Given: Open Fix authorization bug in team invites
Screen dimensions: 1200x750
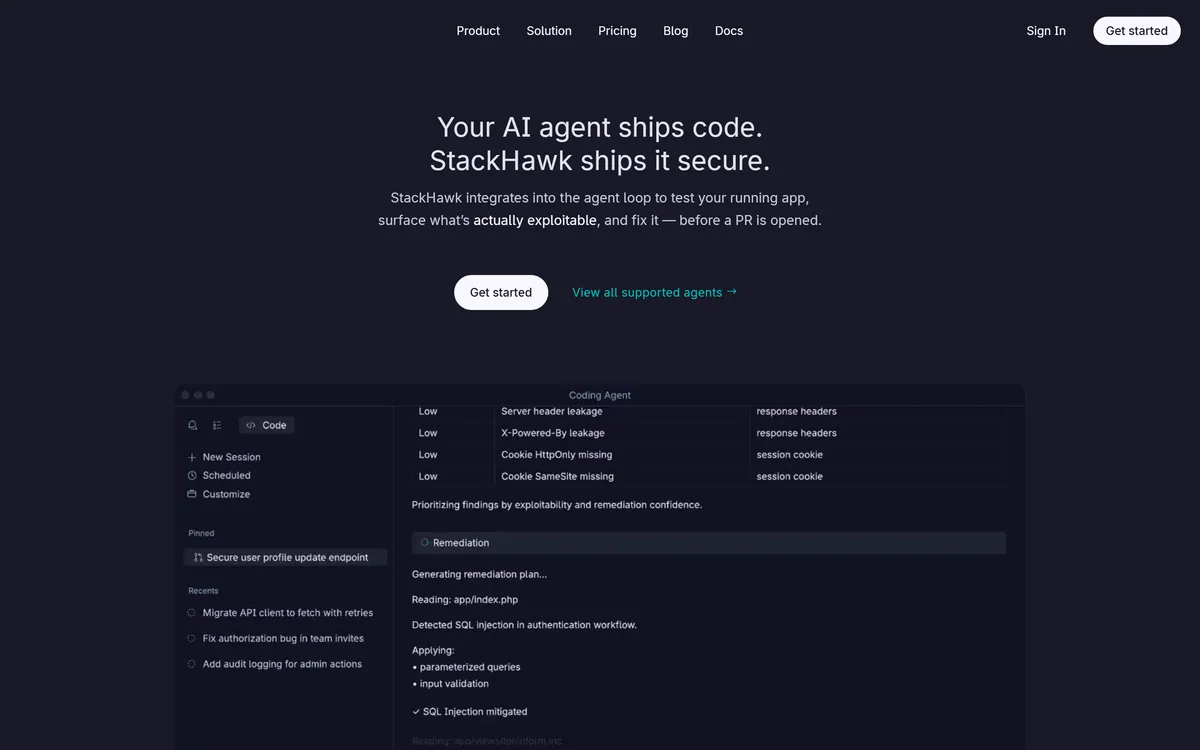Looking at the screenshot, I should click(283, 638).
